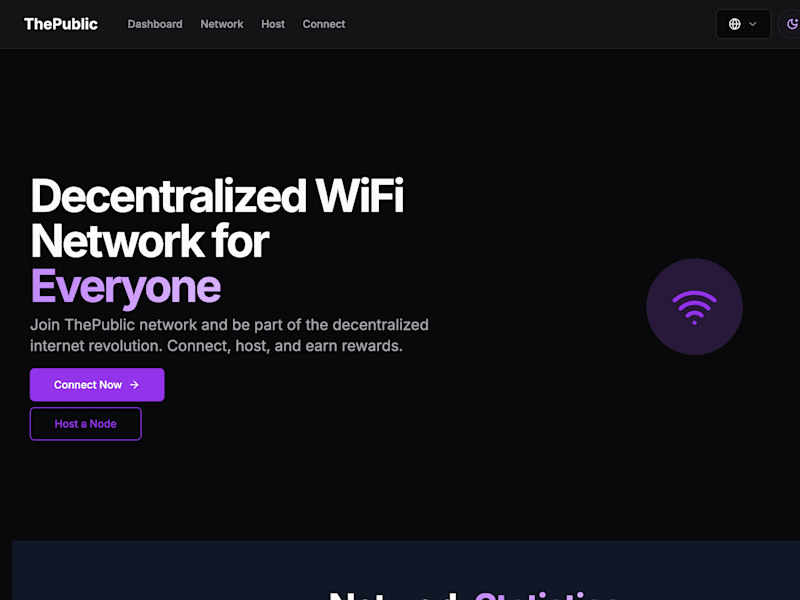Click the globe language icon

coord(734,24)
